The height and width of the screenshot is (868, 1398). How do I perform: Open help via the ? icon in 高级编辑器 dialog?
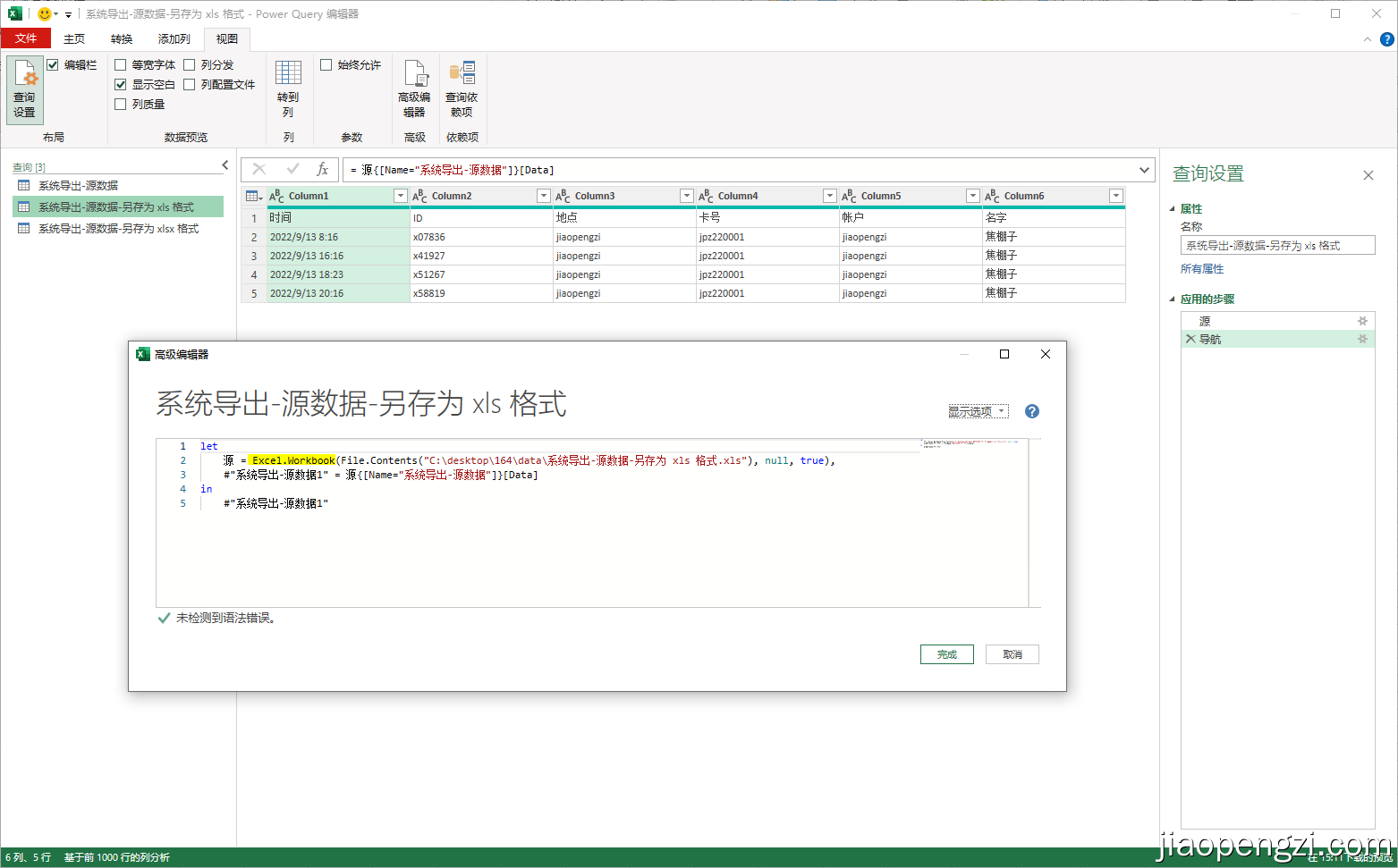click(x=1031, y=411)
